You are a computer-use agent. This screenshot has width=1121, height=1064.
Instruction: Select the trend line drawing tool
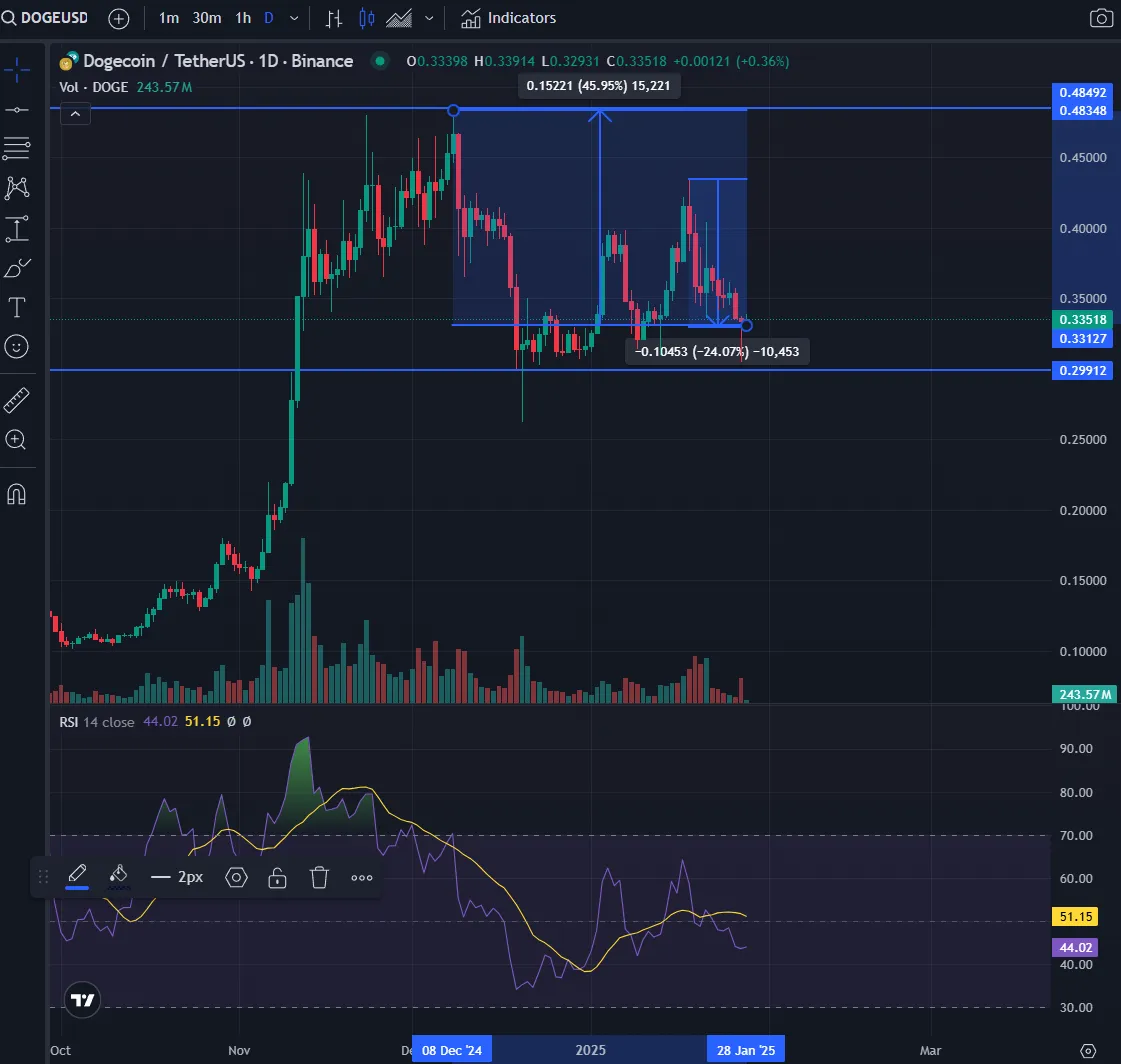(17, 109)
